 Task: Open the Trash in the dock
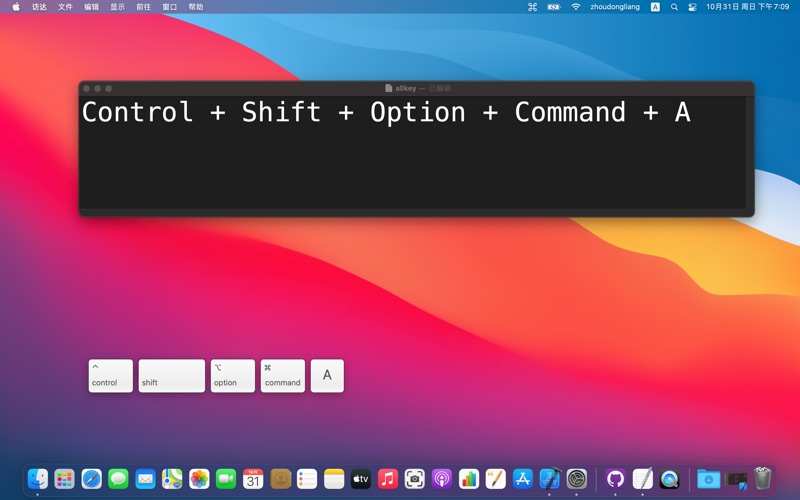click(762, 479)
